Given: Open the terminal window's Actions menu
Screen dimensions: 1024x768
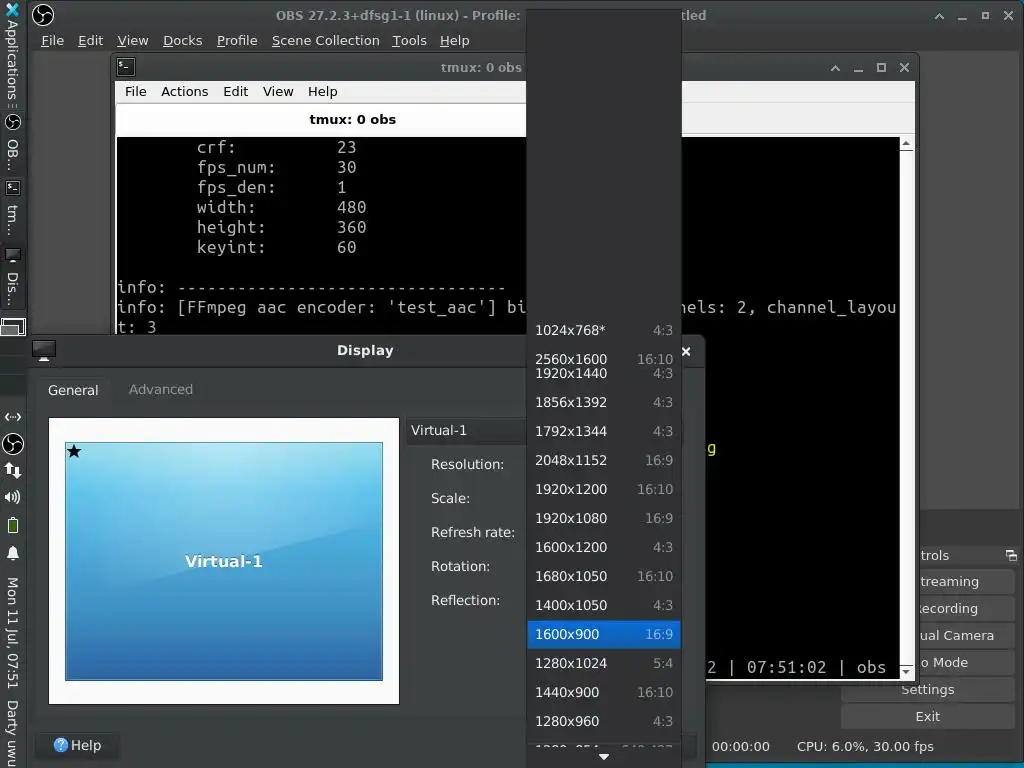Looking at the screenshot, I should coord(185,91).
